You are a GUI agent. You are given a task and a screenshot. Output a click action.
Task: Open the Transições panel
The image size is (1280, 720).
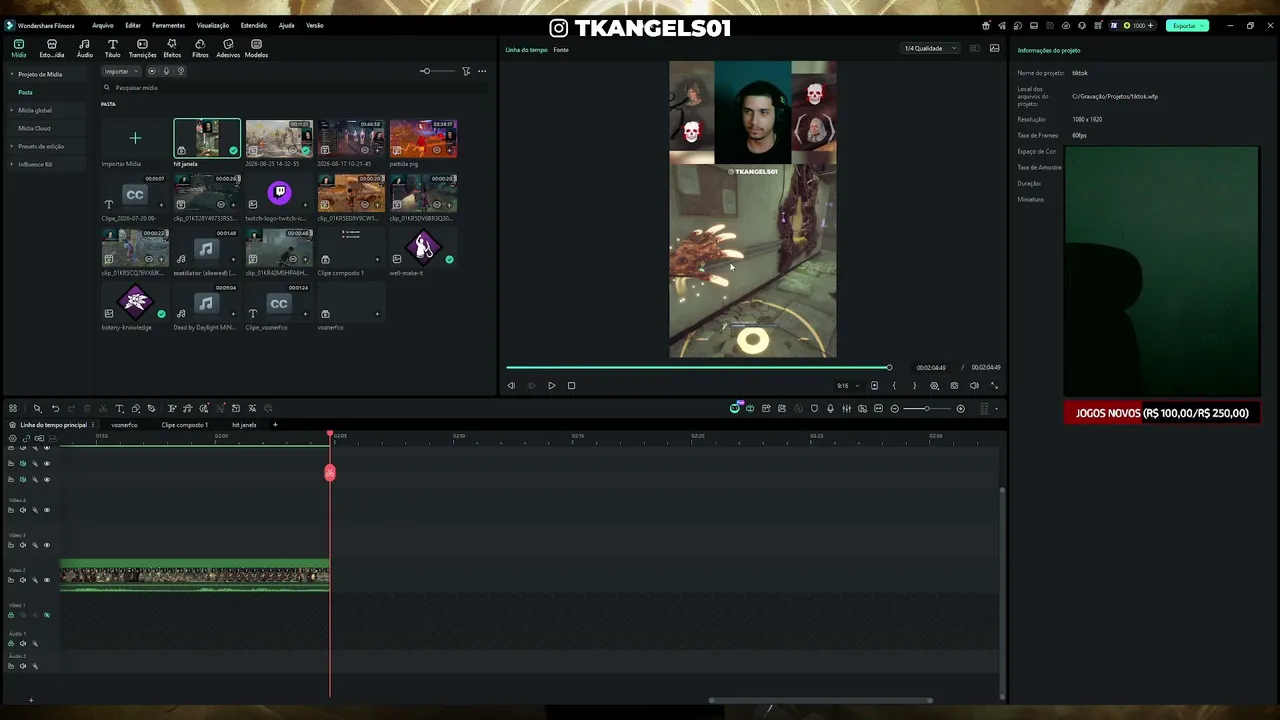pos(142,48)
